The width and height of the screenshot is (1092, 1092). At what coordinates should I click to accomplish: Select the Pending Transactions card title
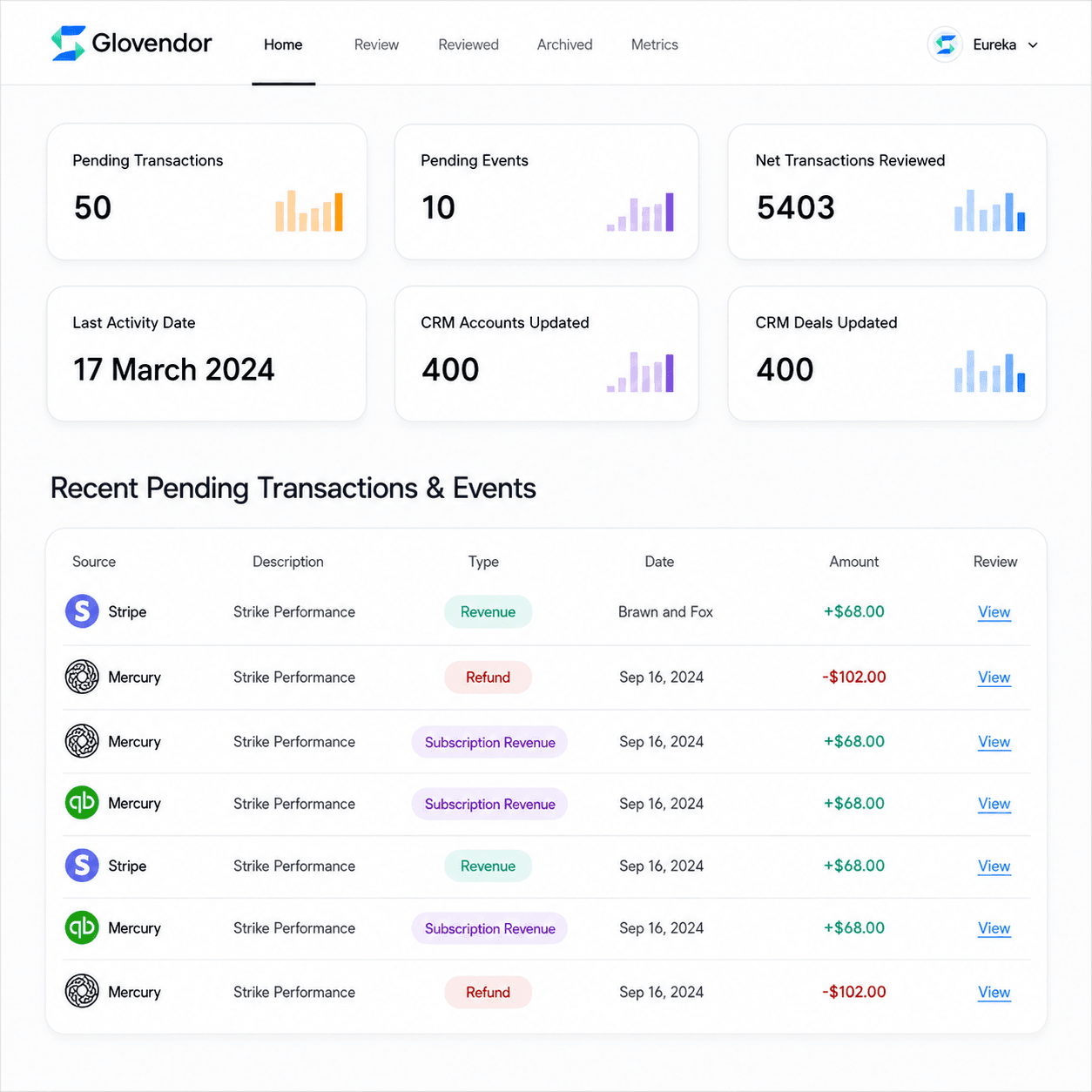tap(148, 160)
